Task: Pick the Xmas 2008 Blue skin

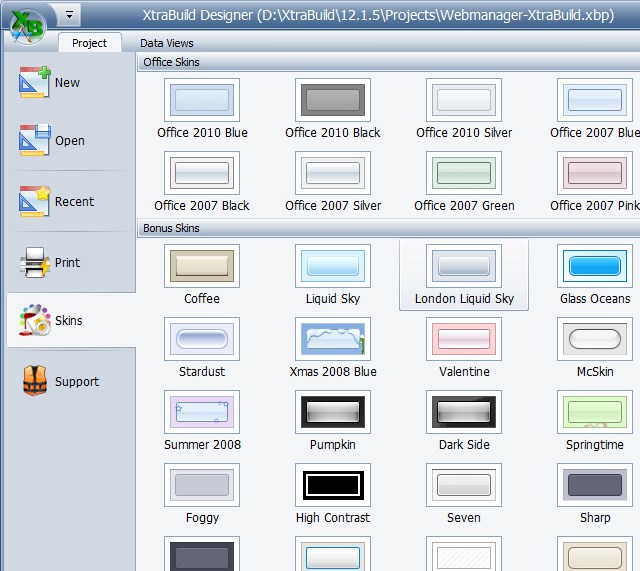Action: 333,348
